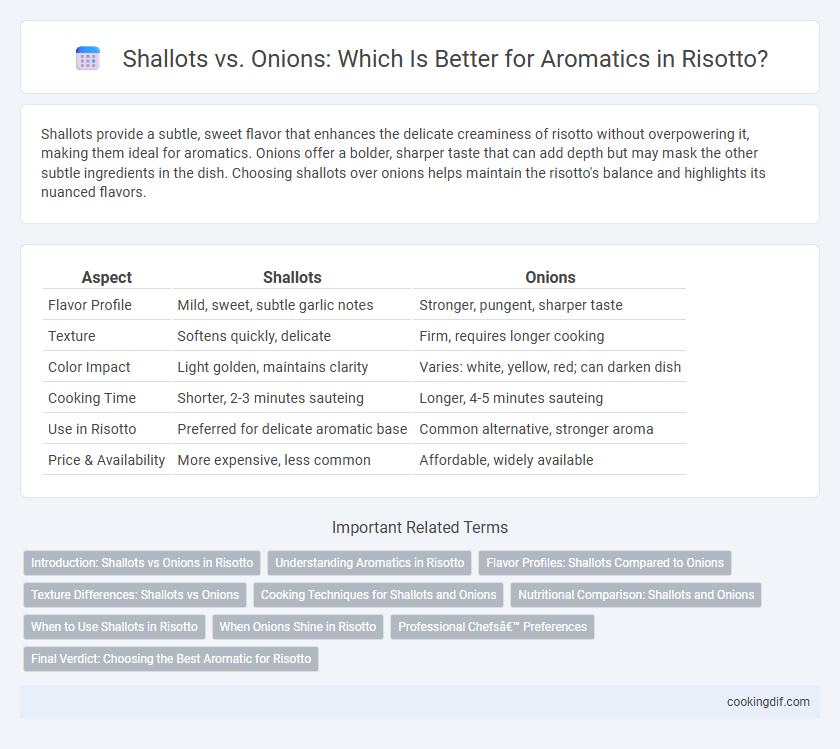The width and height of the screenshot is (840, 749).
Task: Select the Professional Chefs' Preferences tag
Action: tap(492, 627)
